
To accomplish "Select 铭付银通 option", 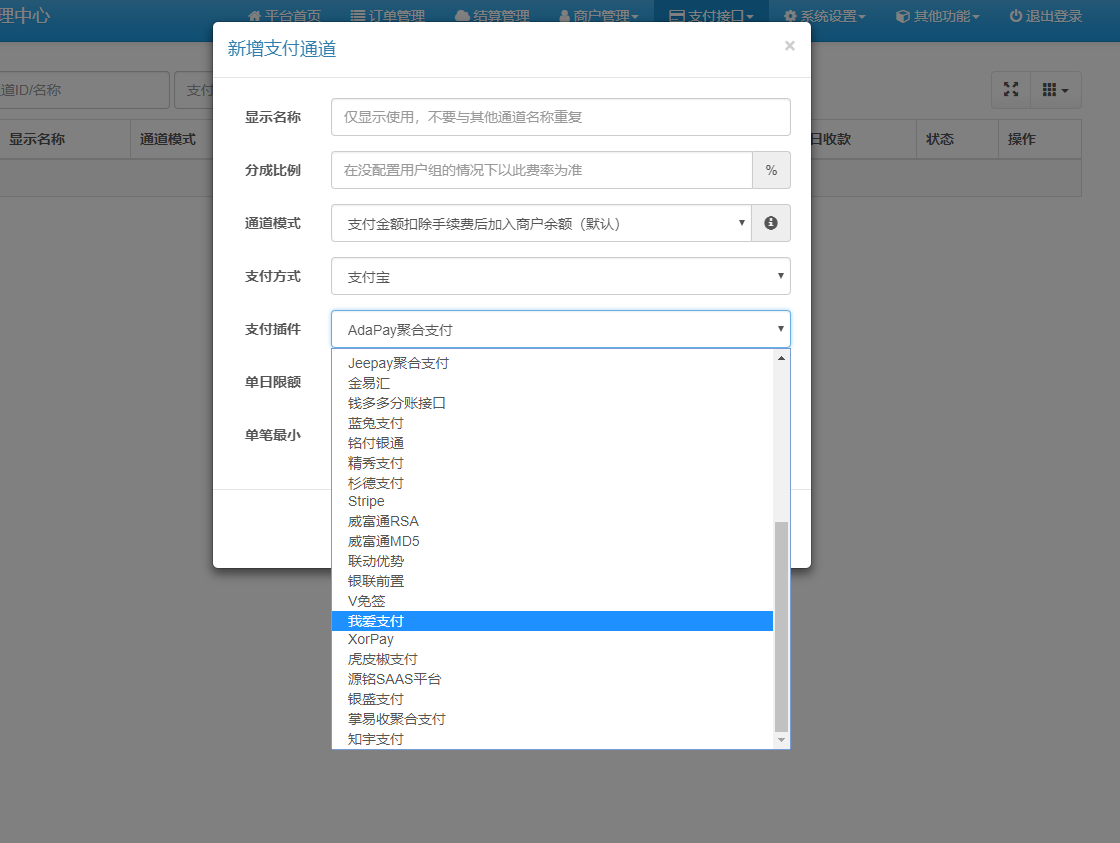I will (x=552, y=443).
